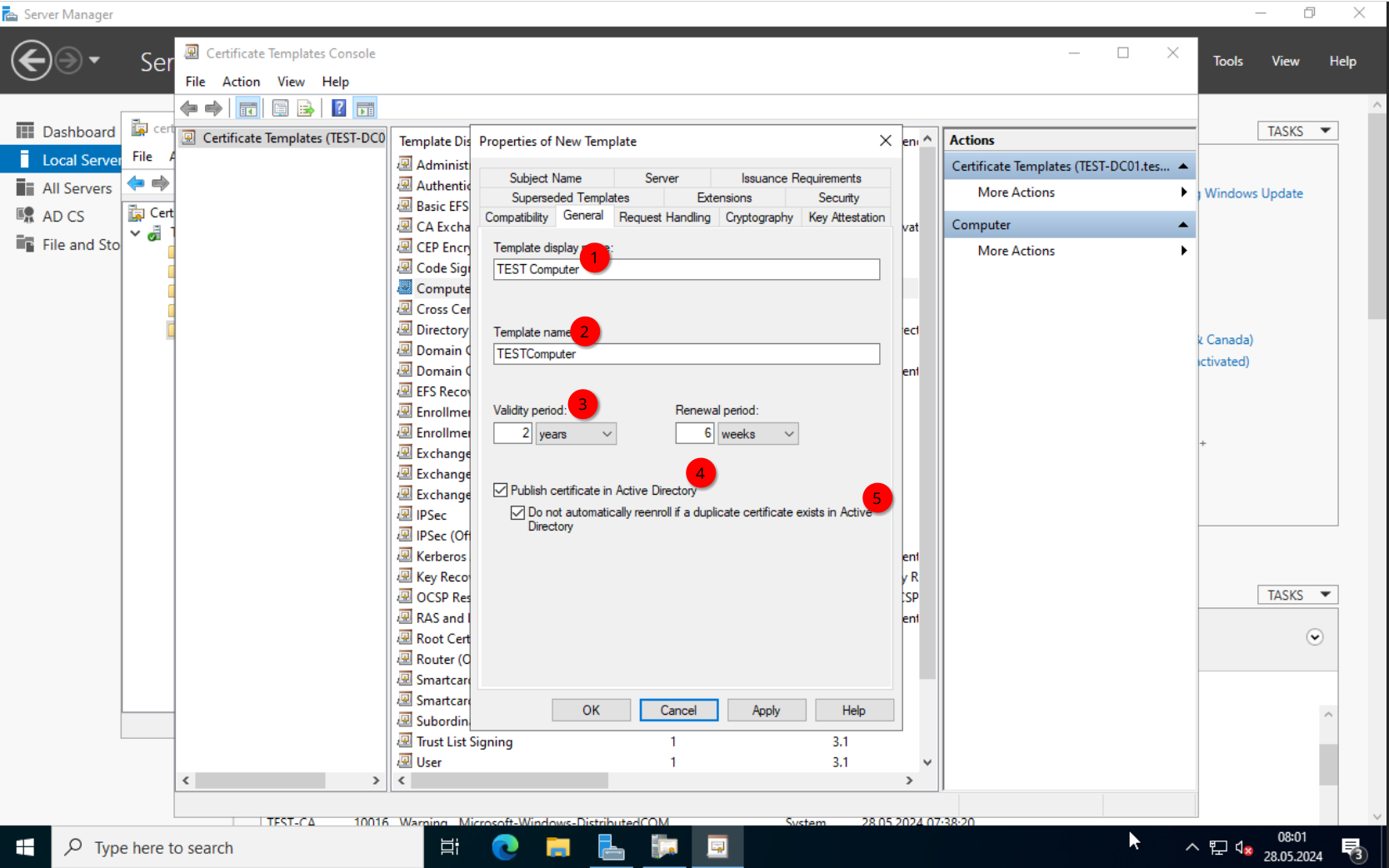Open the validity period units dropdown
Image resolution: width=1389 pixels, height=868 pixels.
click(x=576, y=434)
